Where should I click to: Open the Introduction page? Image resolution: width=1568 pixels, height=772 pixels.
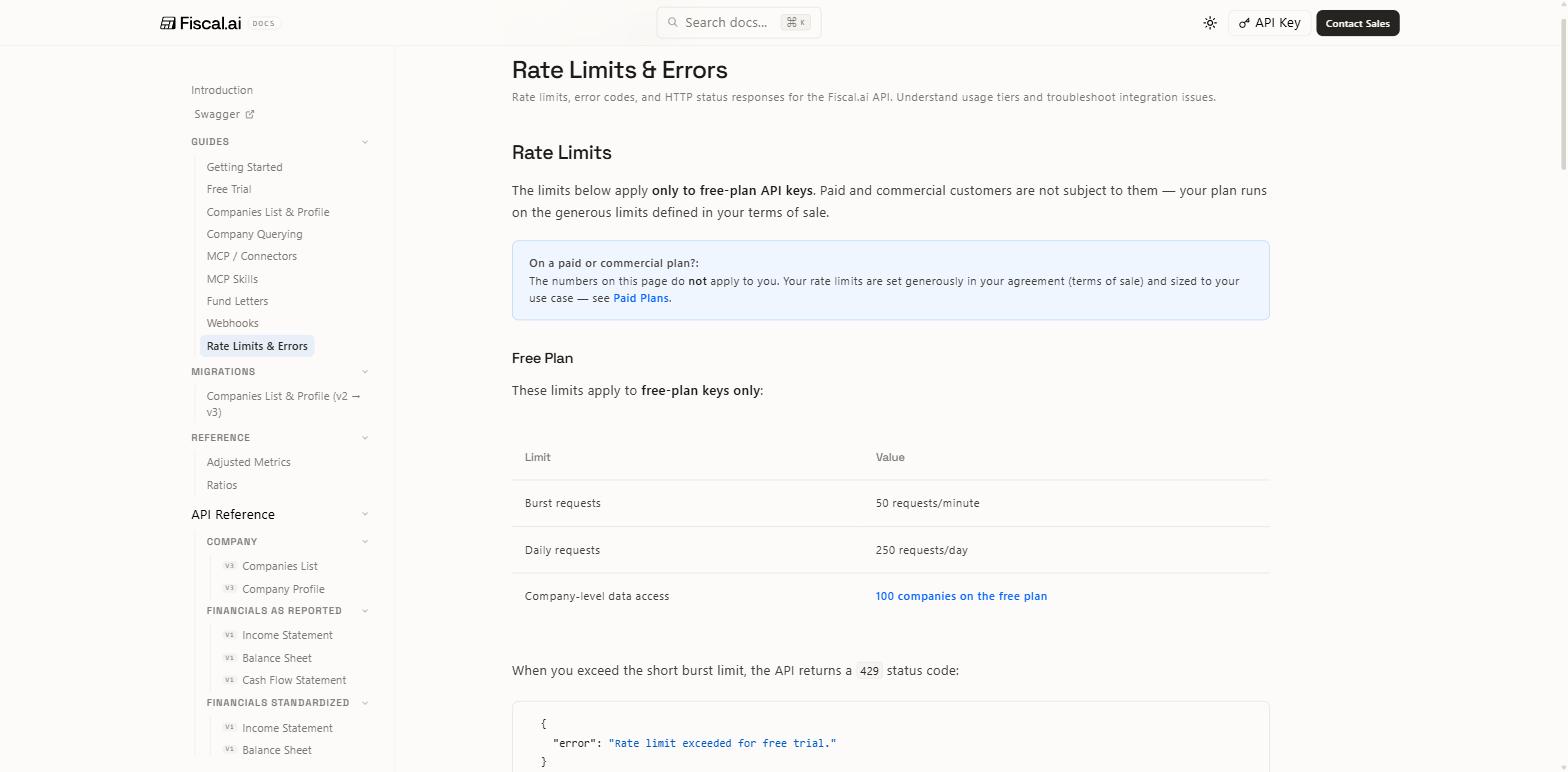click(222, 90)
